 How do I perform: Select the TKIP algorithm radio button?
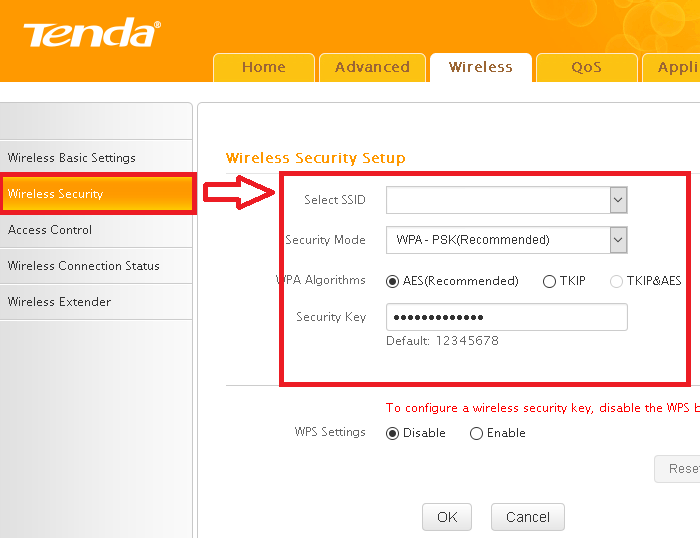549,281
